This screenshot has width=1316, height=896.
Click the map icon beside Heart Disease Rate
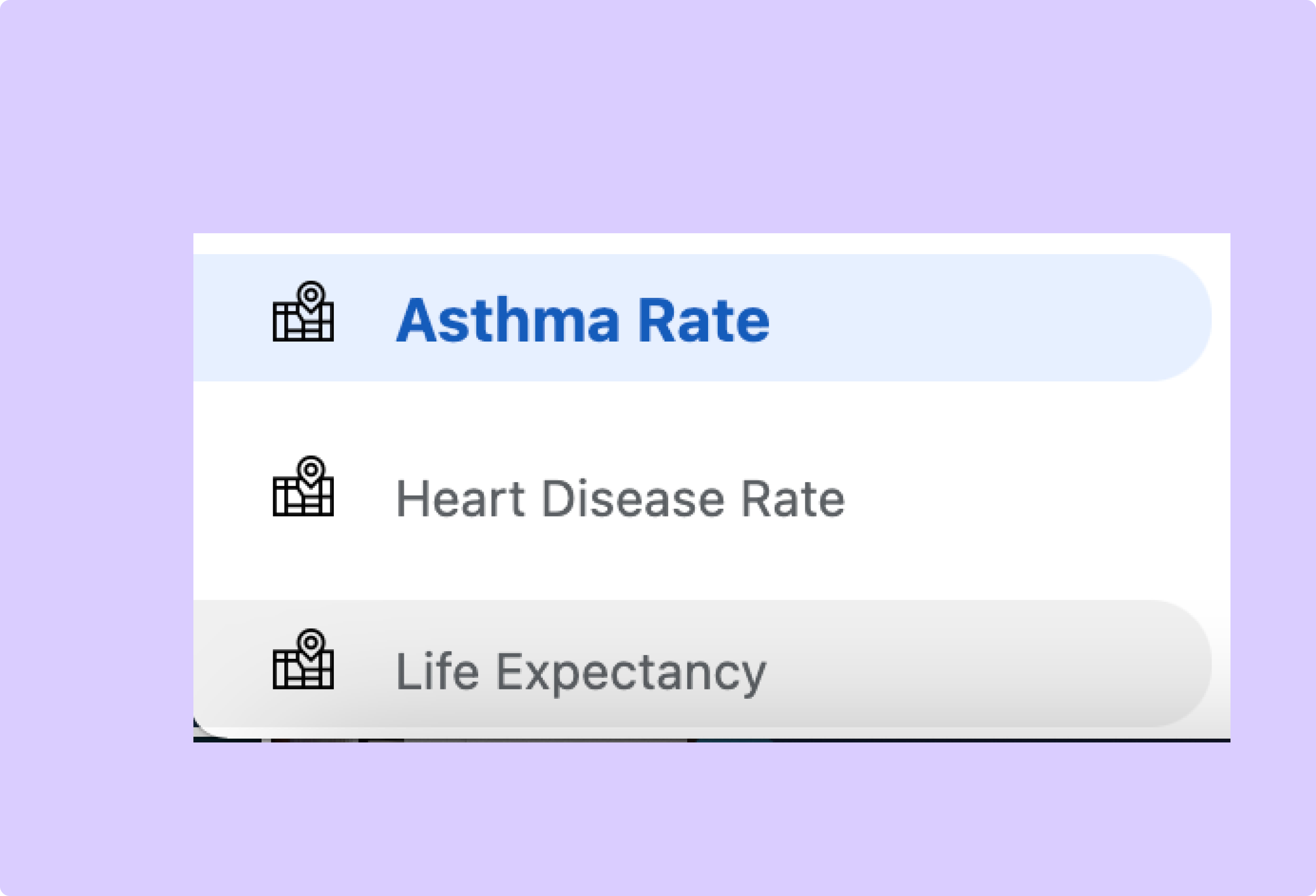coord(303,486)
